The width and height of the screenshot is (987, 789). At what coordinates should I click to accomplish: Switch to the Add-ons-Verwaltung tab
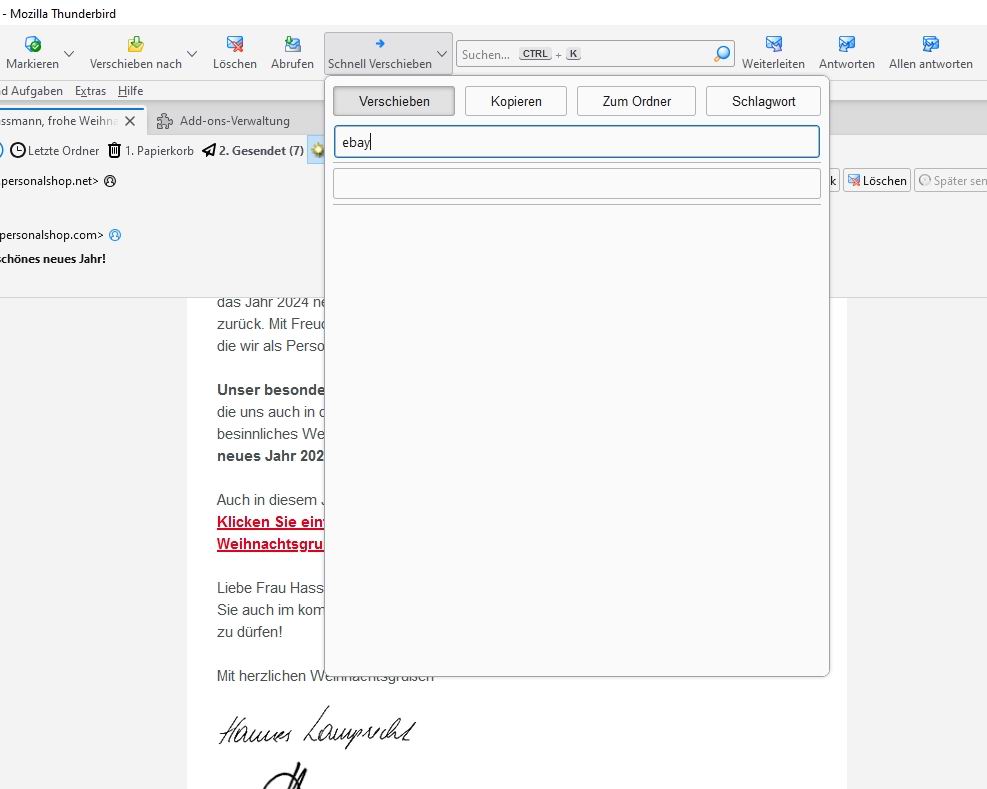(234, 121)
